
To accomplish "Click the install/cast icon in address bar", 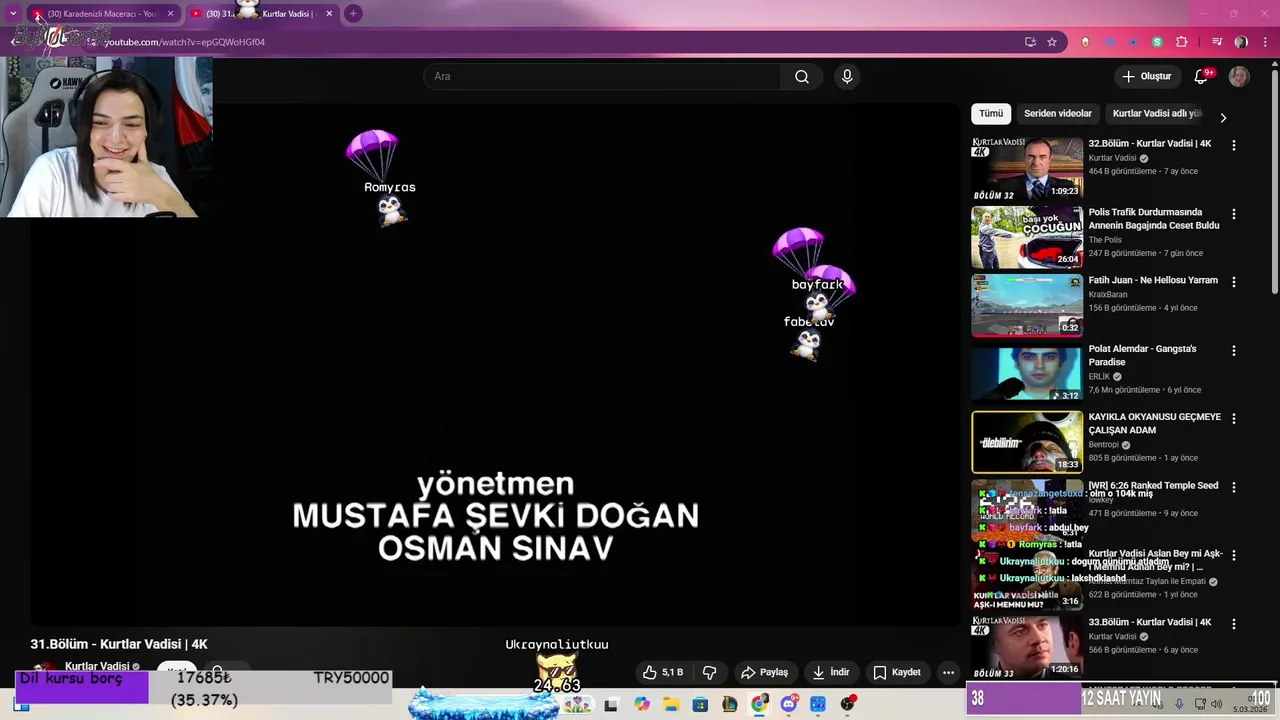I will coord(1030,42).
